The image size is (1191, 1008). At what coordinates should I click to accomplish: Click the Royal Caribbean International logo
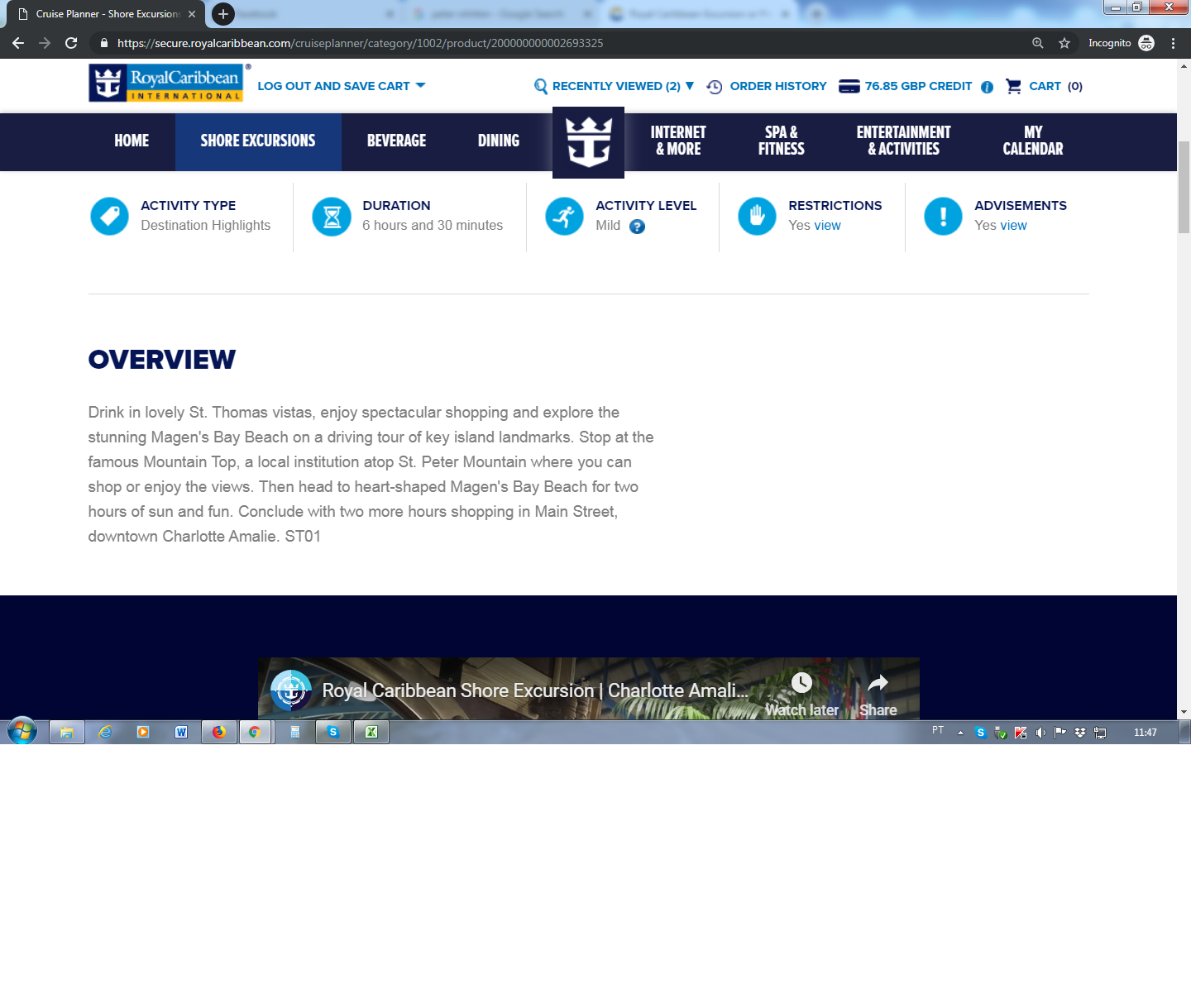tap(166, 83)
